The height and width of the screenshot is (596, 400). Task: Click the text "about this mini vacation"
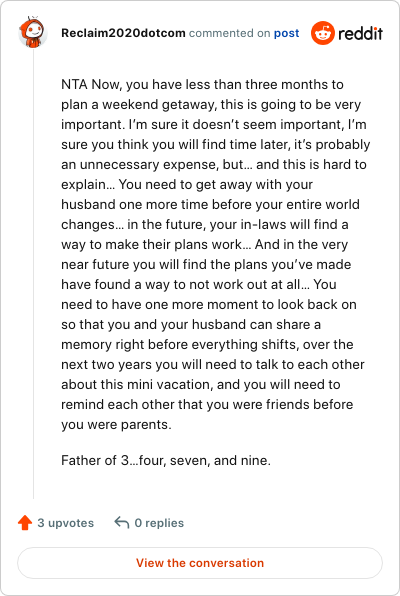click(x=136, y=384)
